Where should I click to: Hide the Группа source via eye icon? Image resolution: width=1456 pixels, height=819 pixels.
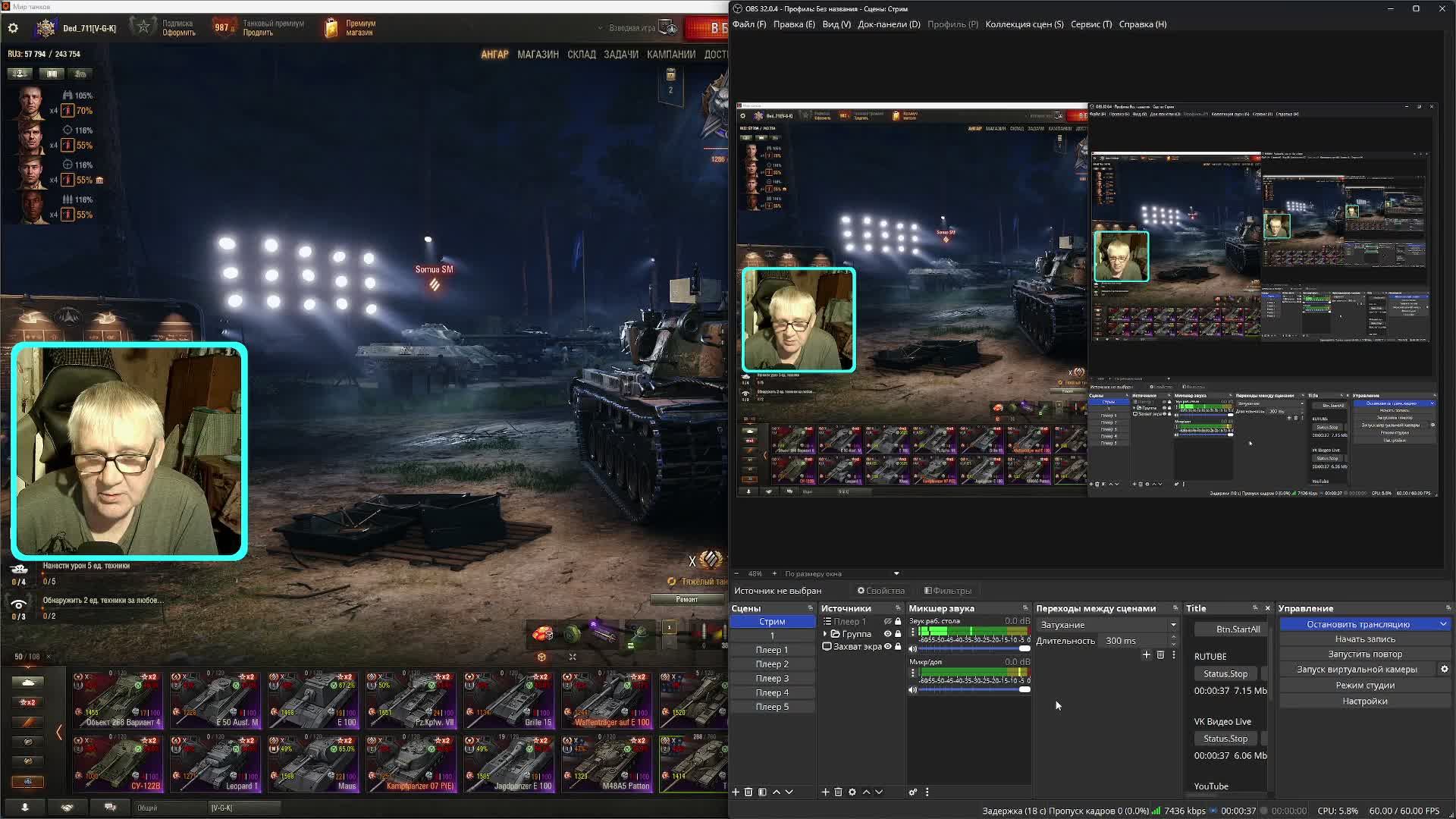[887, 634]
